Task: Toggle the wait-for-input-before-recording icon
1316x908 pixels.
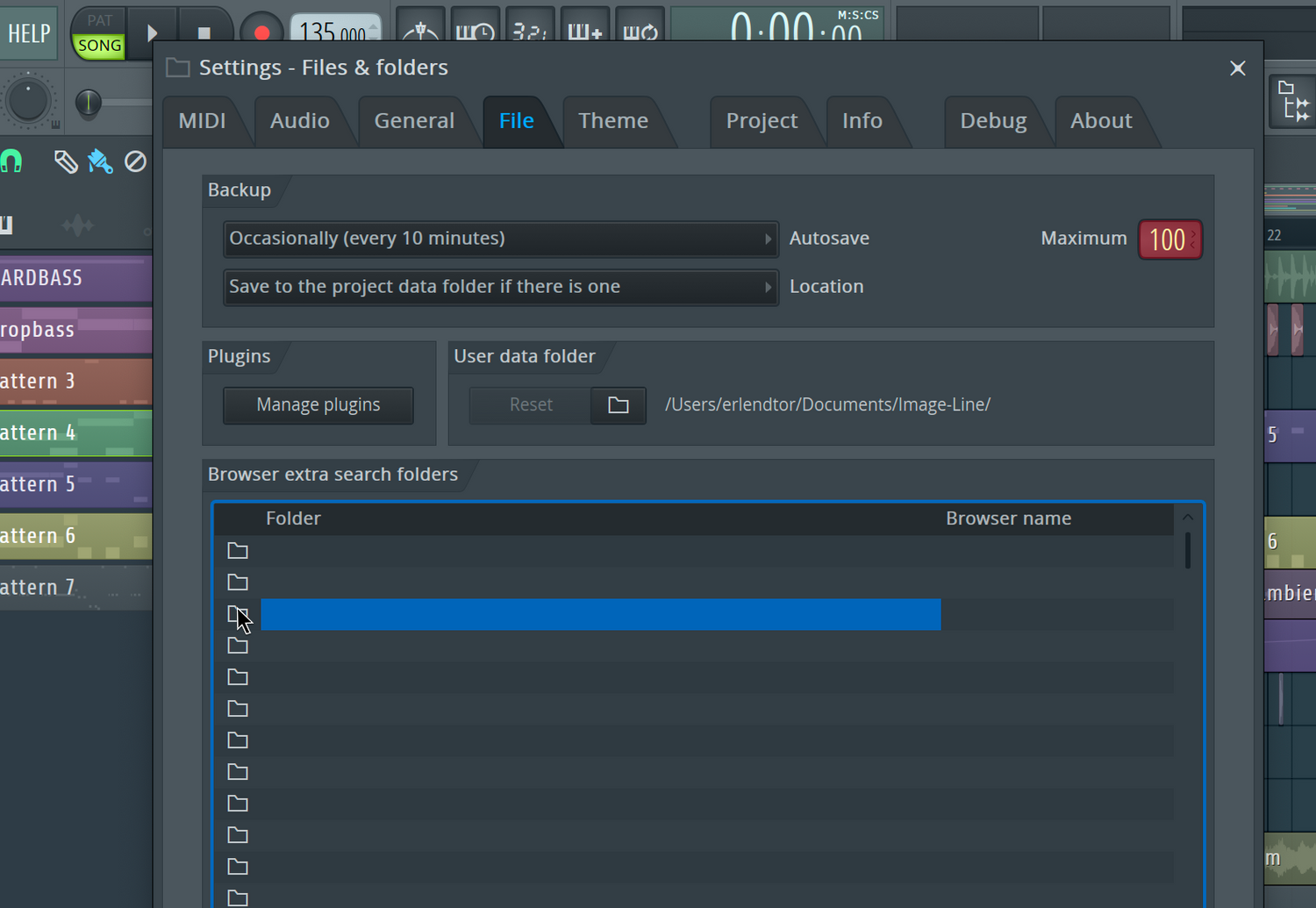Action: coord(475,30)
